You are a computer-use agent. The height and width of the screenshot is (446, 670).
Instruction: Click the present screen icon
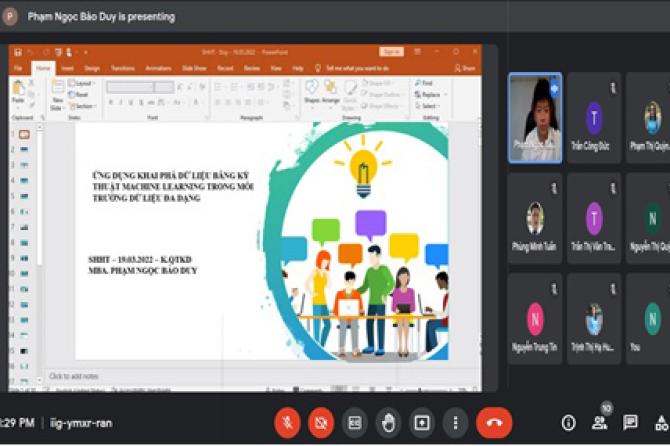(x=422, y=422)
